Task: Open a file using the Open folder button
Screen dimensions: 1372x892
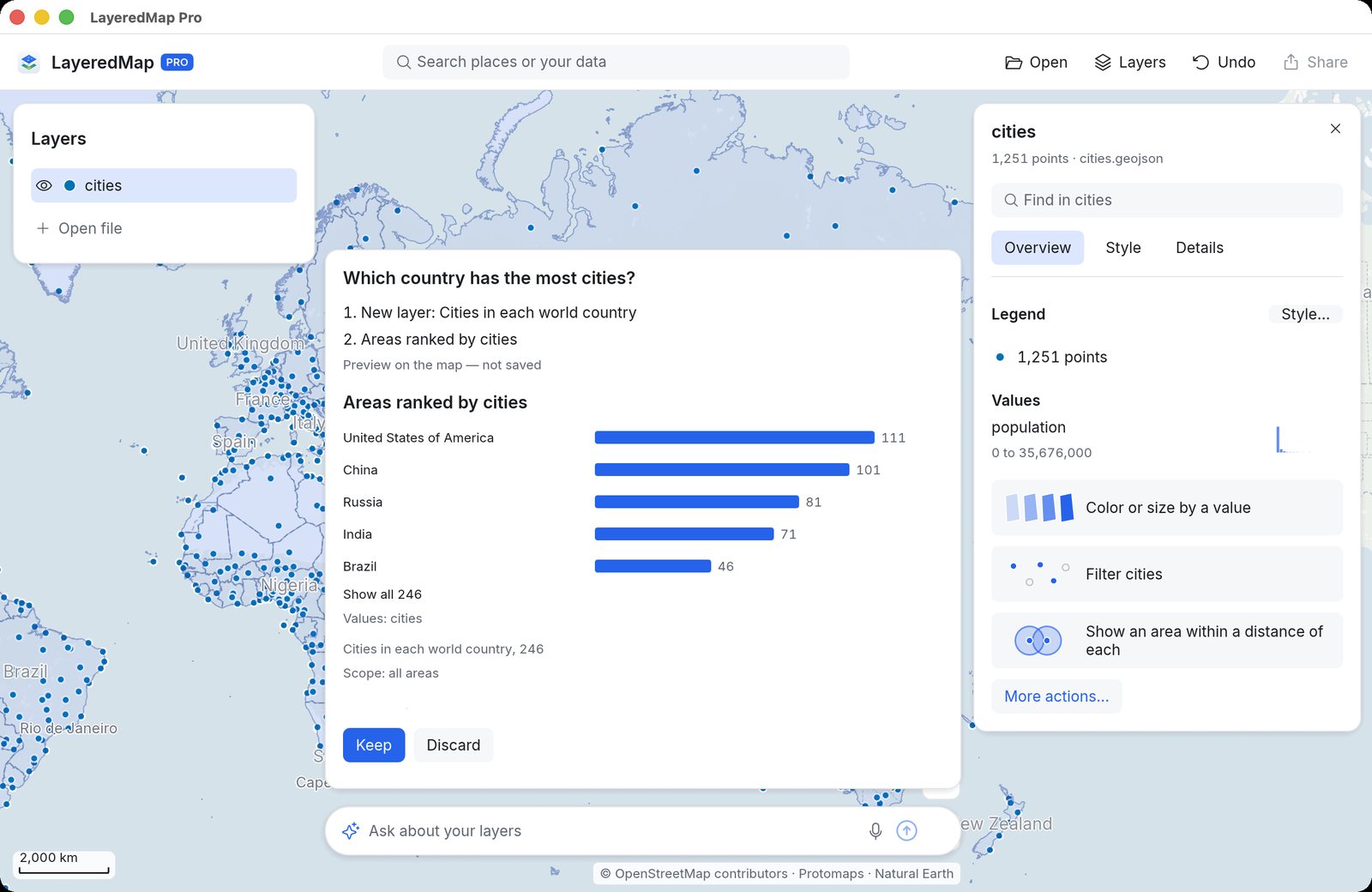Action: [1036, 62]
